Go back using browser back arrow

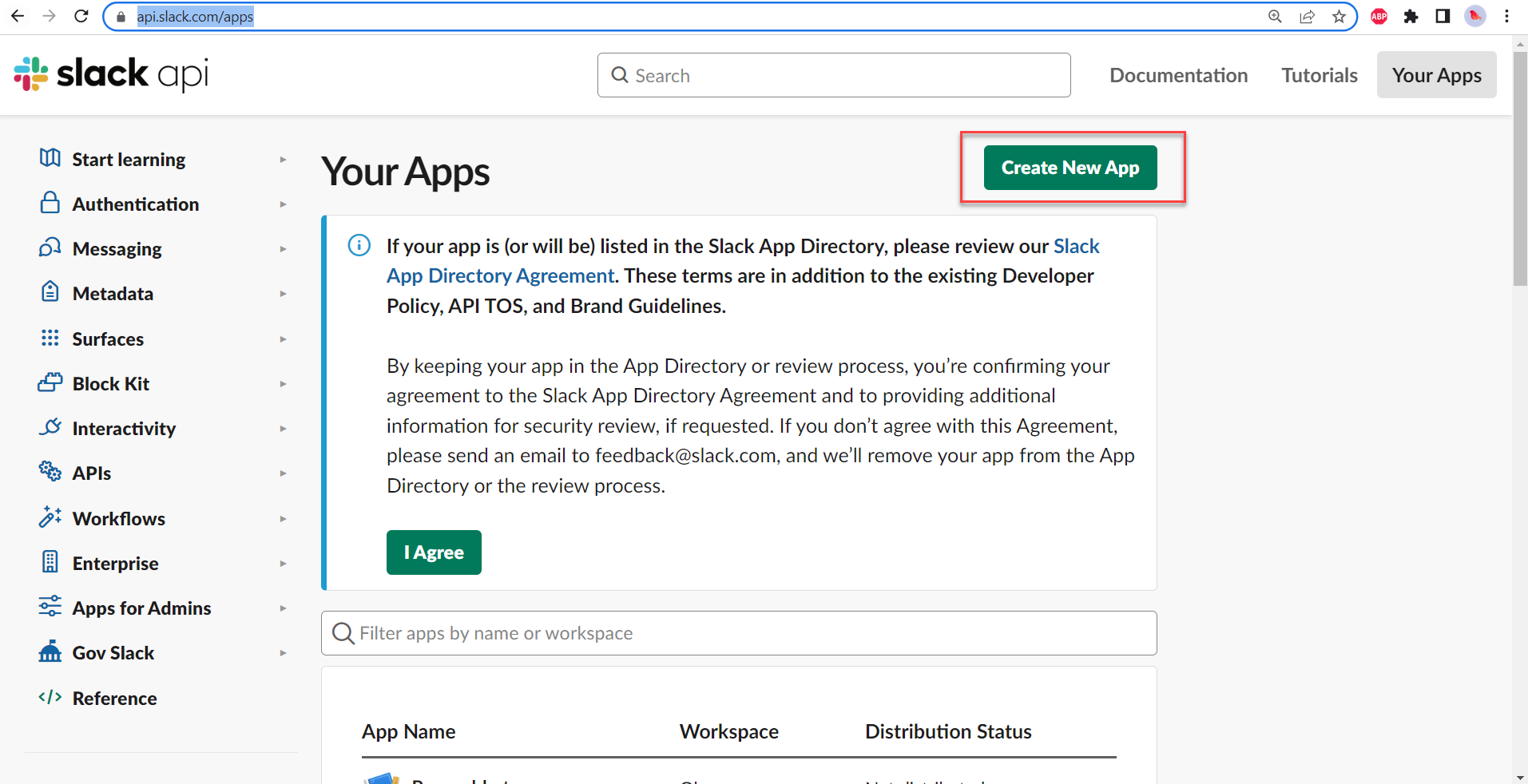18,16
